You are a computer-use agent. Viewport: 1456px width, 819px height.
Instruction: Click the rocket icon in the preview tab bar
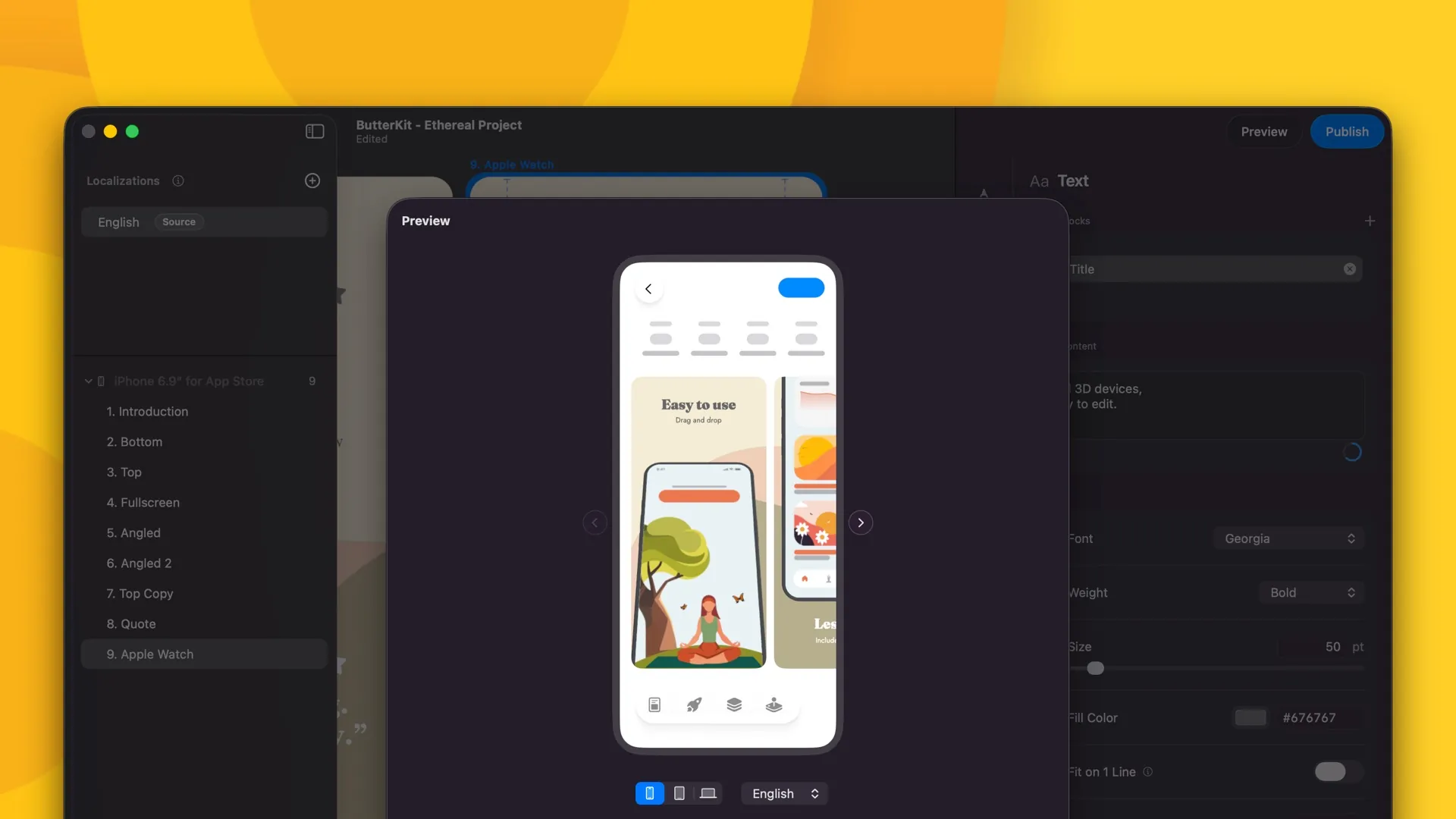pyautogui.click(x=694, y=704)
